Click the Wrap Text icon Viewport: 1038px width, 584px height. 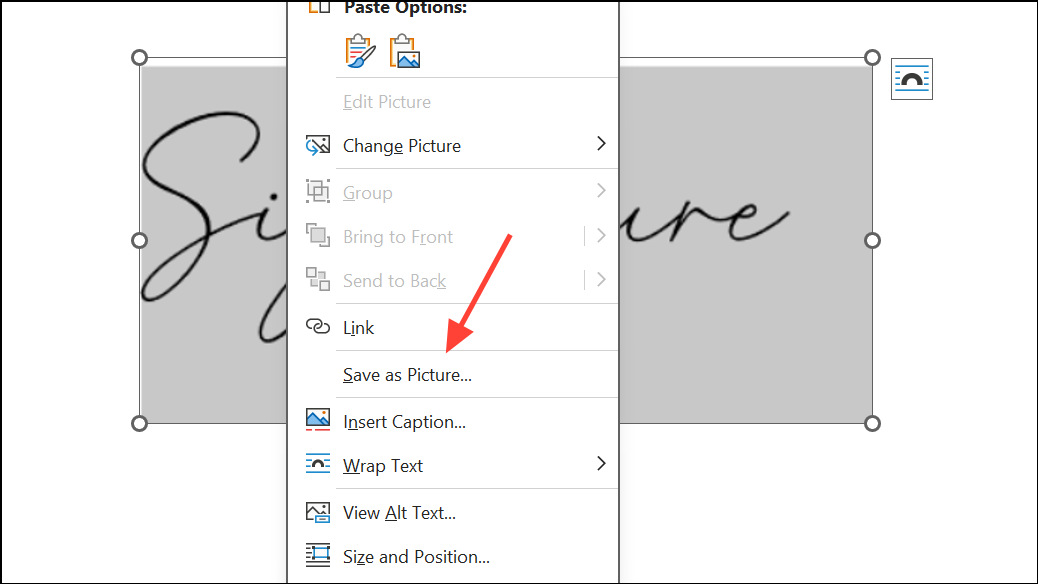click(317, 464)
